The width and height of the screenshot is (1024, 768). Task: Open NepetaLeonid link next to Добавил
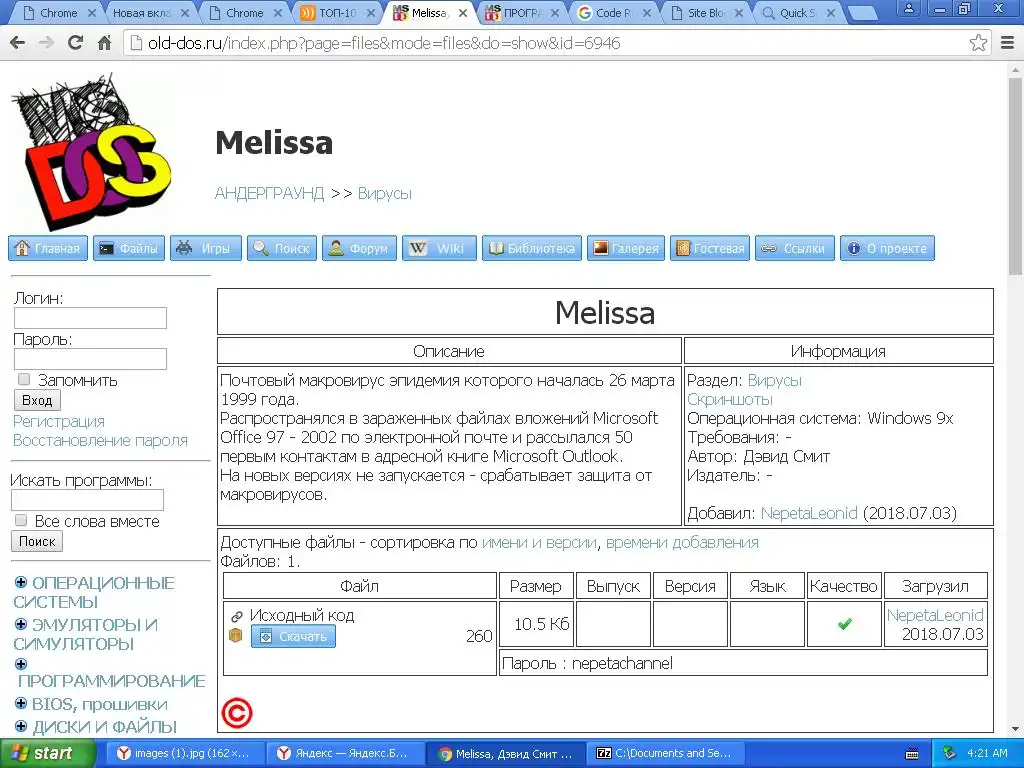click(x=809, y=513)
